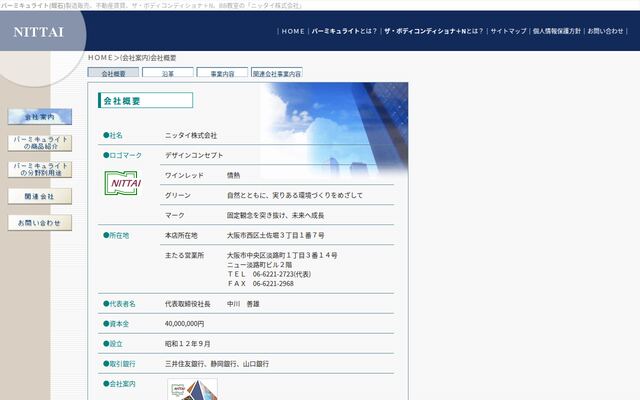Click the address 大阪市中央区淡路町1丁目3番14号
This screenshot has width=640, height=400.
[282, 255]
